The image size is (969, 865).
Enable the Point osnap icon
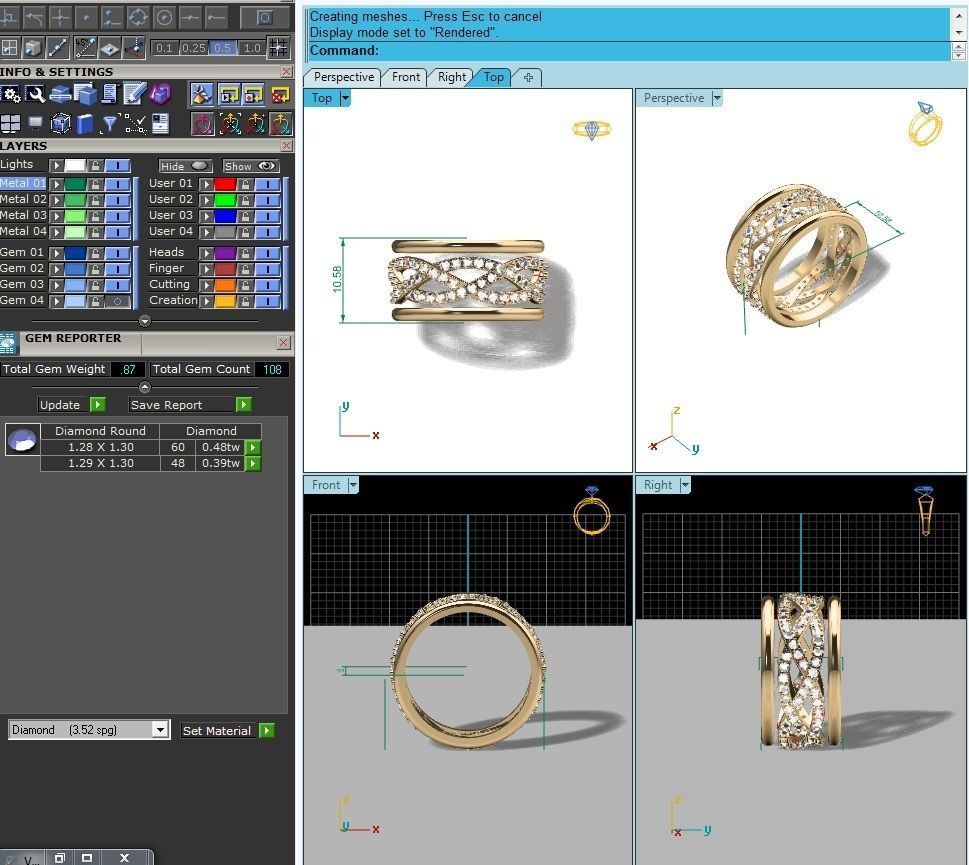coord(86,17)
